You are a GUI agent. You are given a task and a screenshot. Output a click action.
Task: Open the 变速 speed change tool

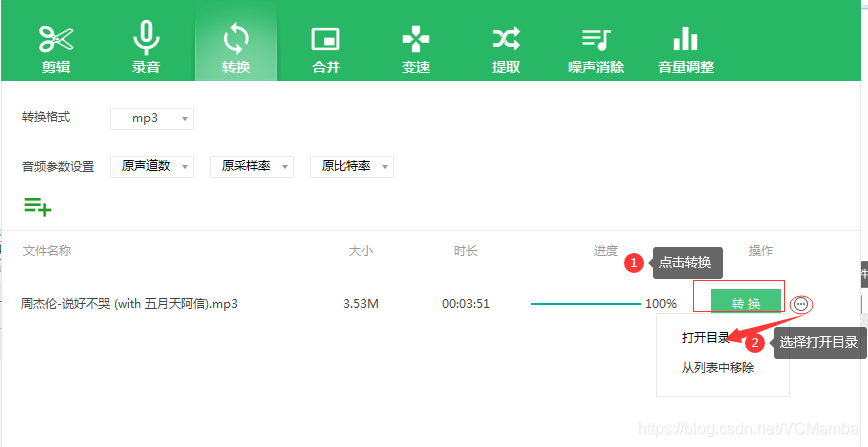(416, 49)
